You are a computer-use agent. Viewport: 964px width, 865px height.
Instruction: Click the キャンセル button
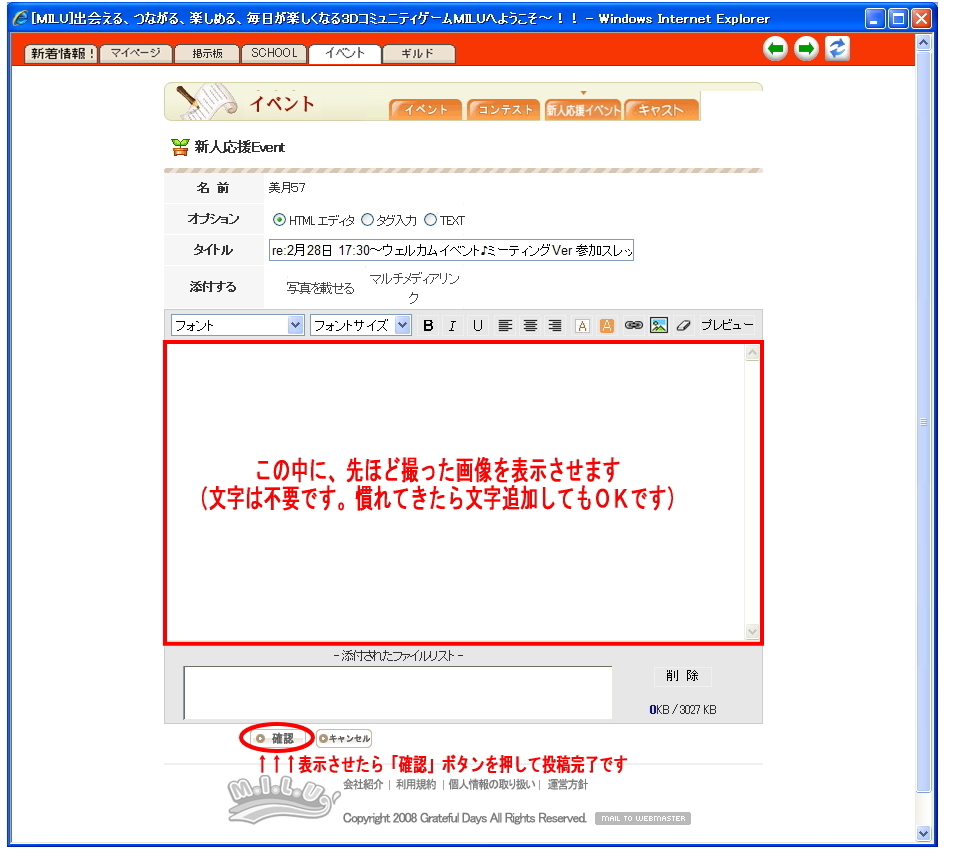coord(344,738)
